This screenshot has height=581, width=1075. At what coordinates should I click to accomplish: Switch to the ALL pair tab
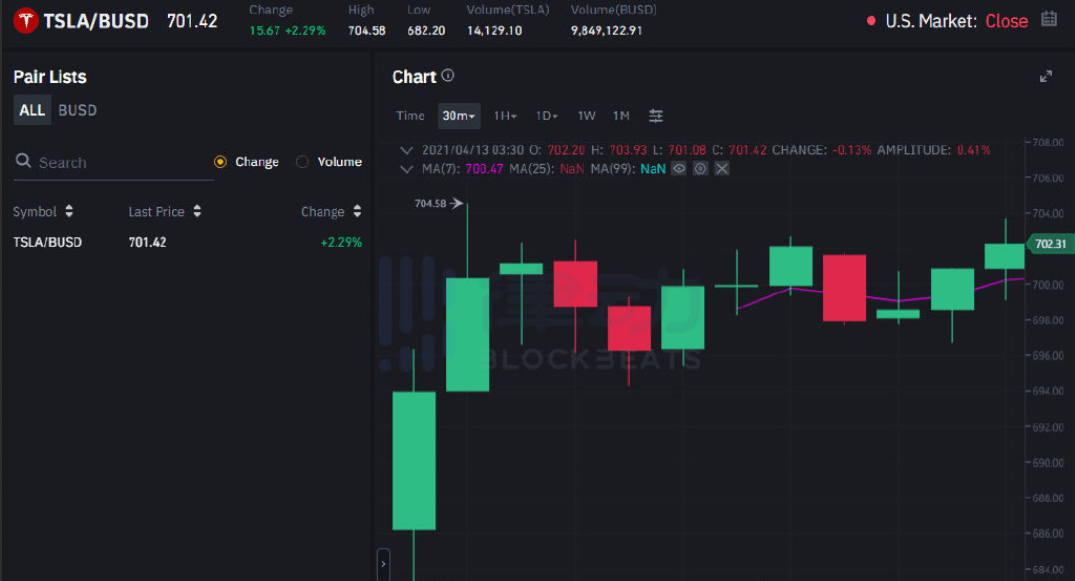(32, 110)
